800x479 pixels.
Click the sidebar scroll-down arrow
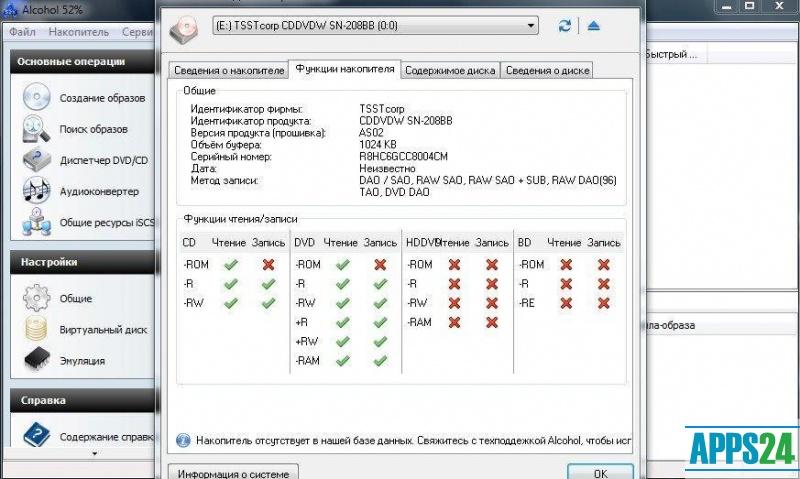click(x=94, y=453)
